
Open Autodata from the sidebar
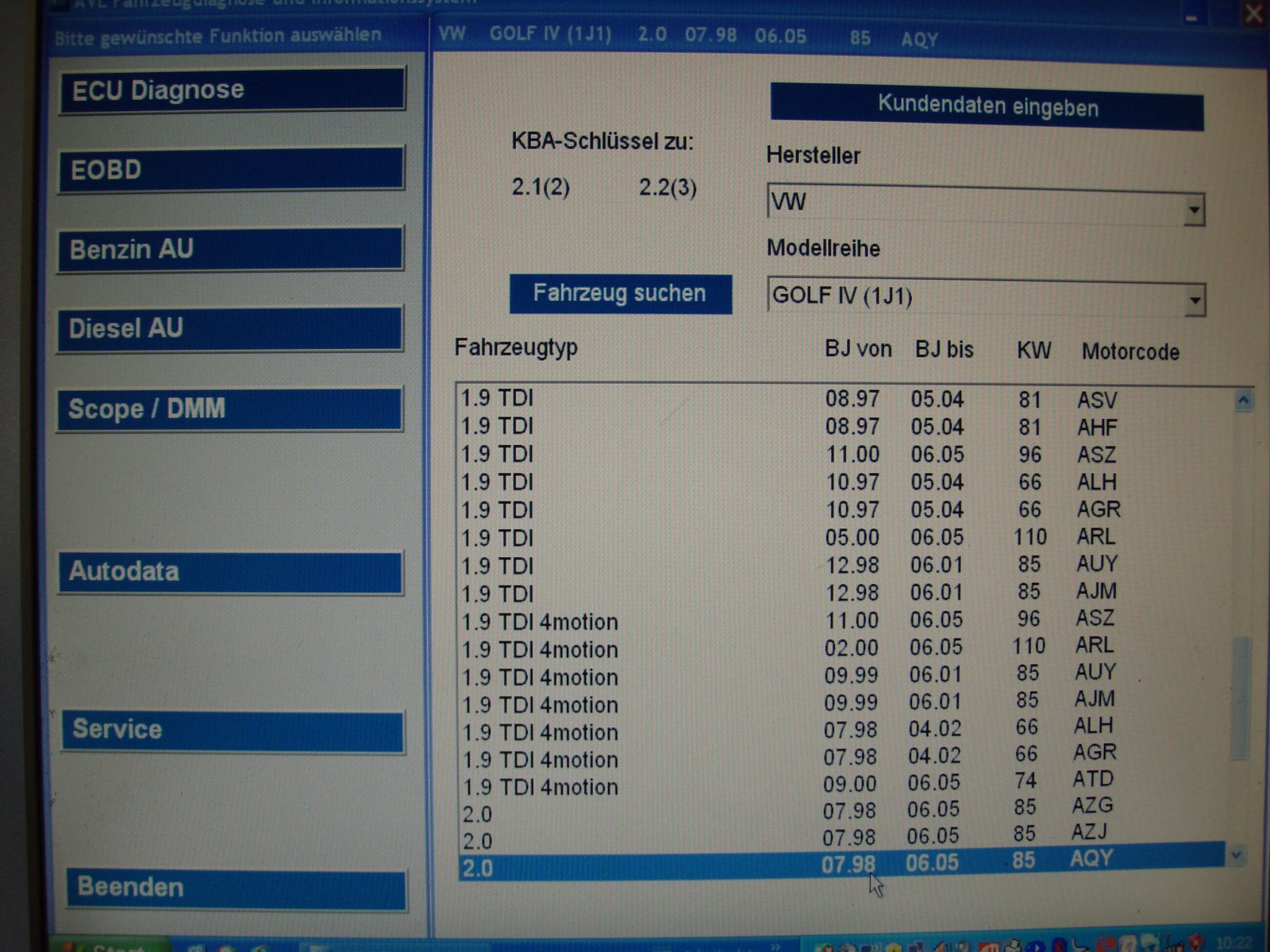(231, 572)
